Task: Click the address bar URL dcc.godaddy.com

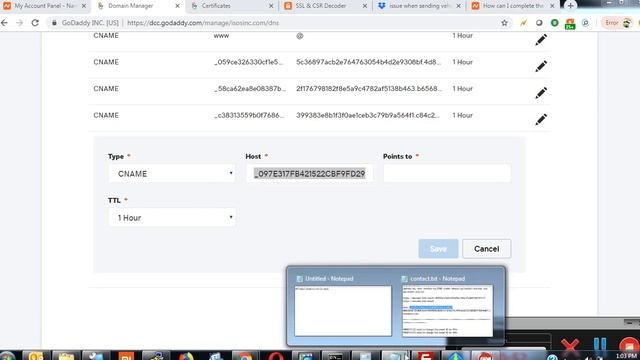Action: (203, 23)
